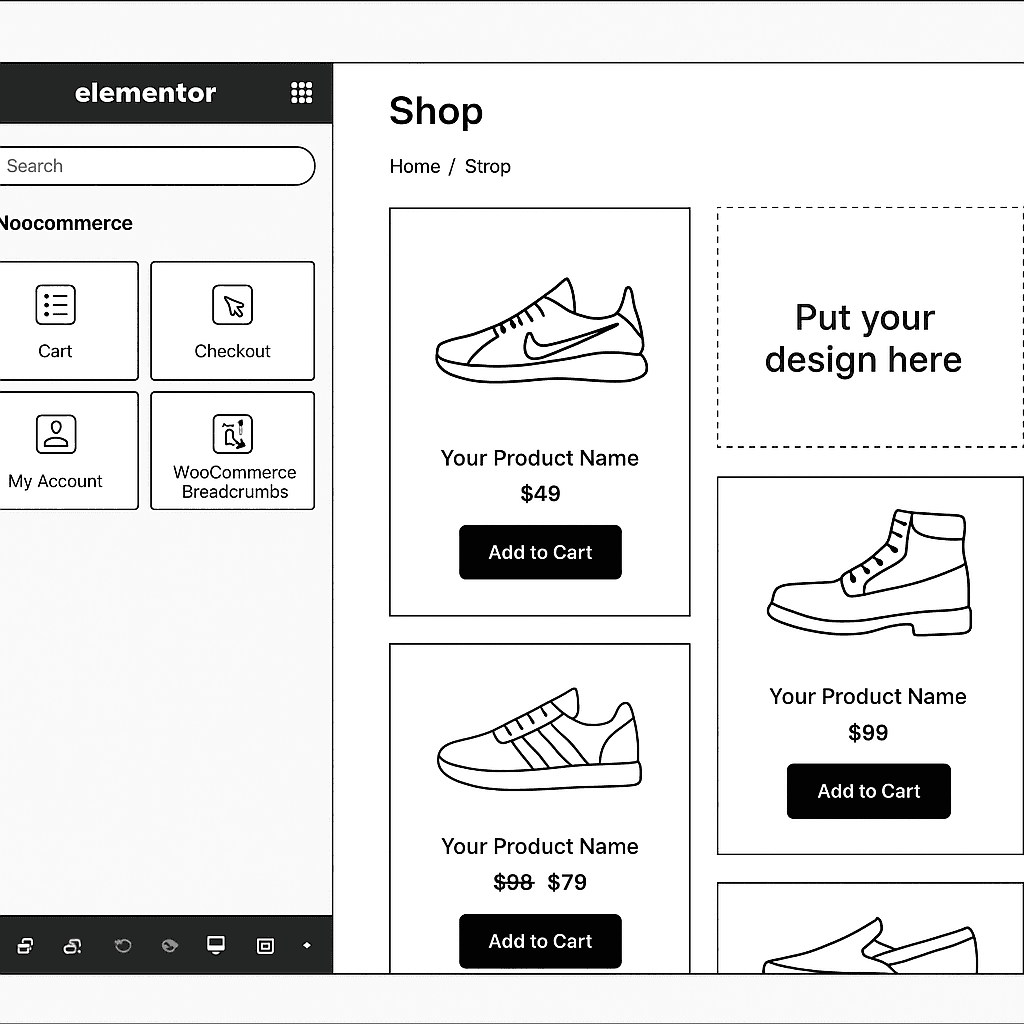Screen dimensions: 1024x1024
Task: Follow the Home breadcrumb link
Action: [414, 167]
